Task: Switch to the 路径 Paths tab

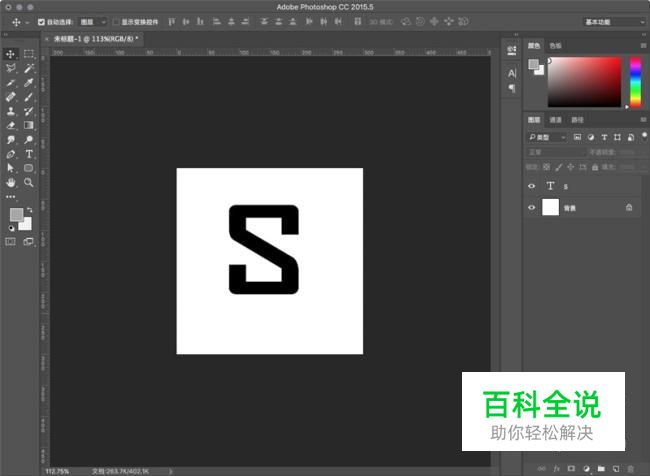Action: pyautogui.click(x=577, y=120)
